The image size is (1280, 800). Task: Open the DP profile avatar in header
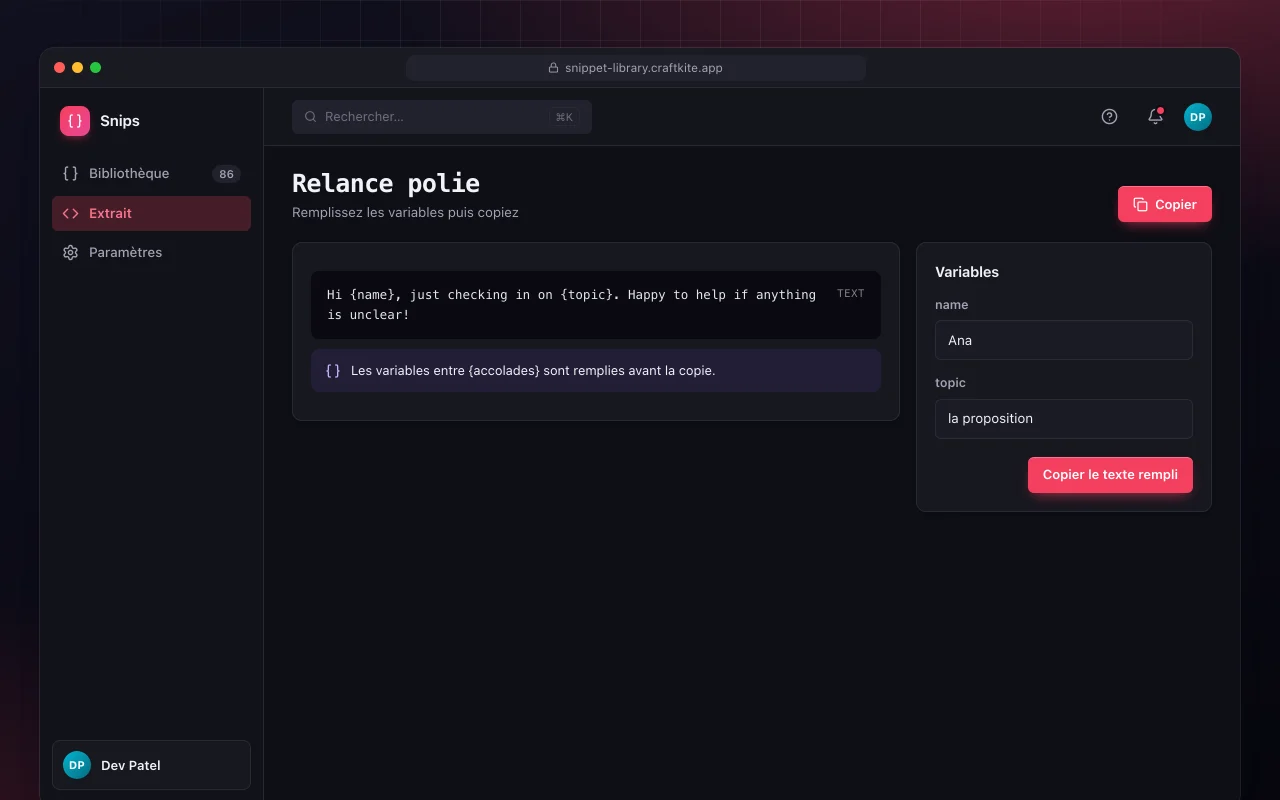1198,117
